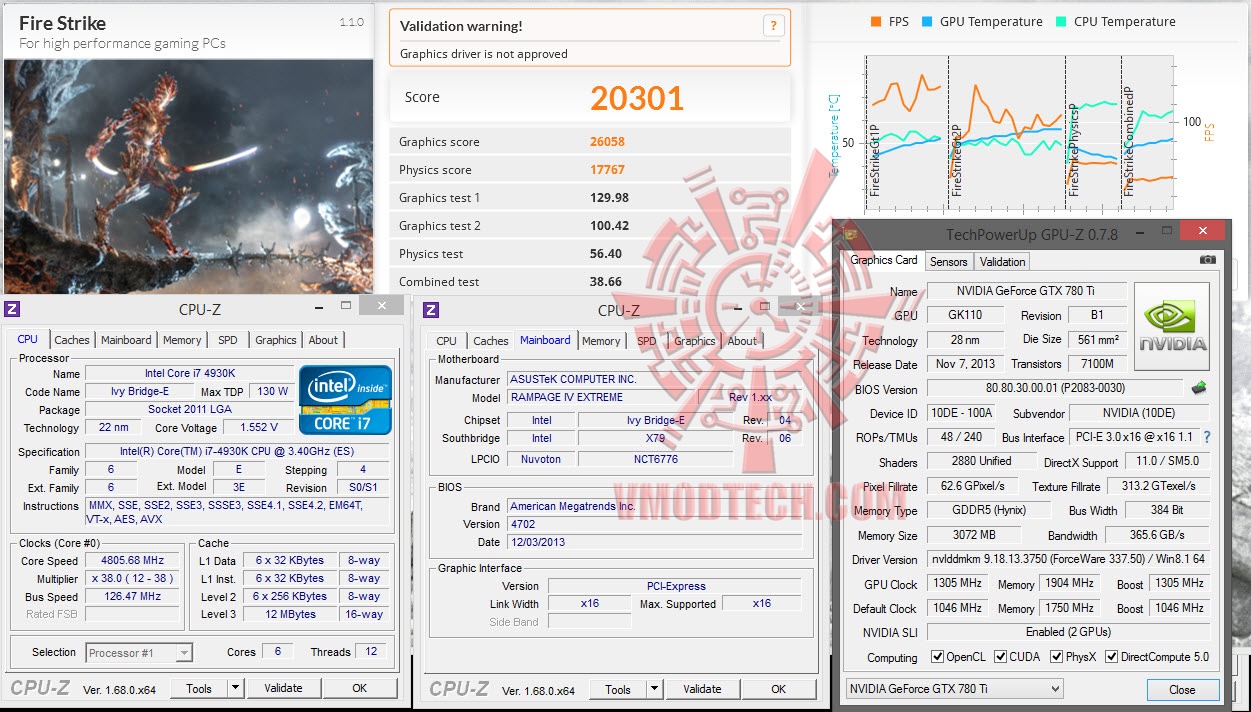Open the Processor #1 selection dropdown

pyautogui.click(x=139, y=653)
